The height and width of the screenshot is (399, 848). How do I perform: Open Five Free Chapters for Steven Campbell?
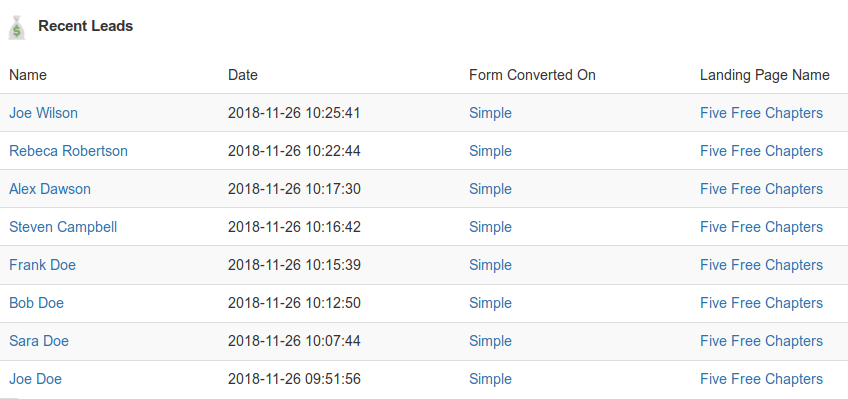pos(761,227)
